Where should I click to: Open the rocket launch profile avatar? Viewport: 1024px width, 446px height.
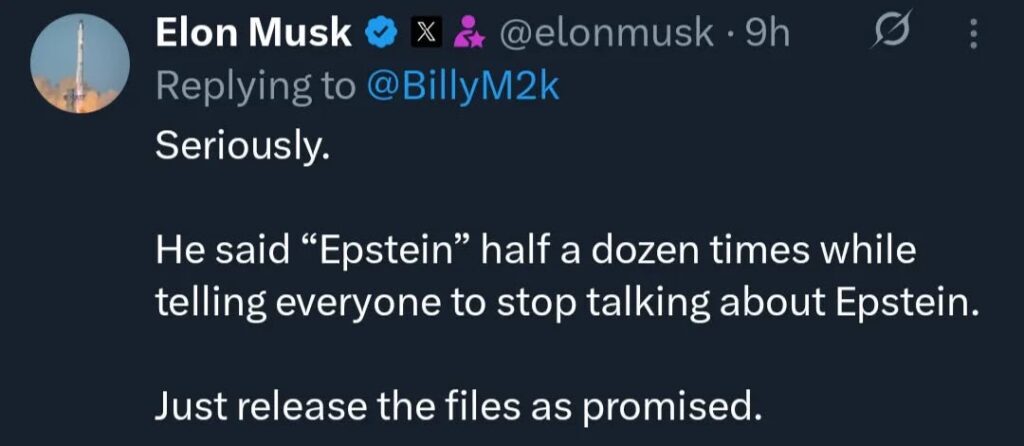click(x=80, y=63)
